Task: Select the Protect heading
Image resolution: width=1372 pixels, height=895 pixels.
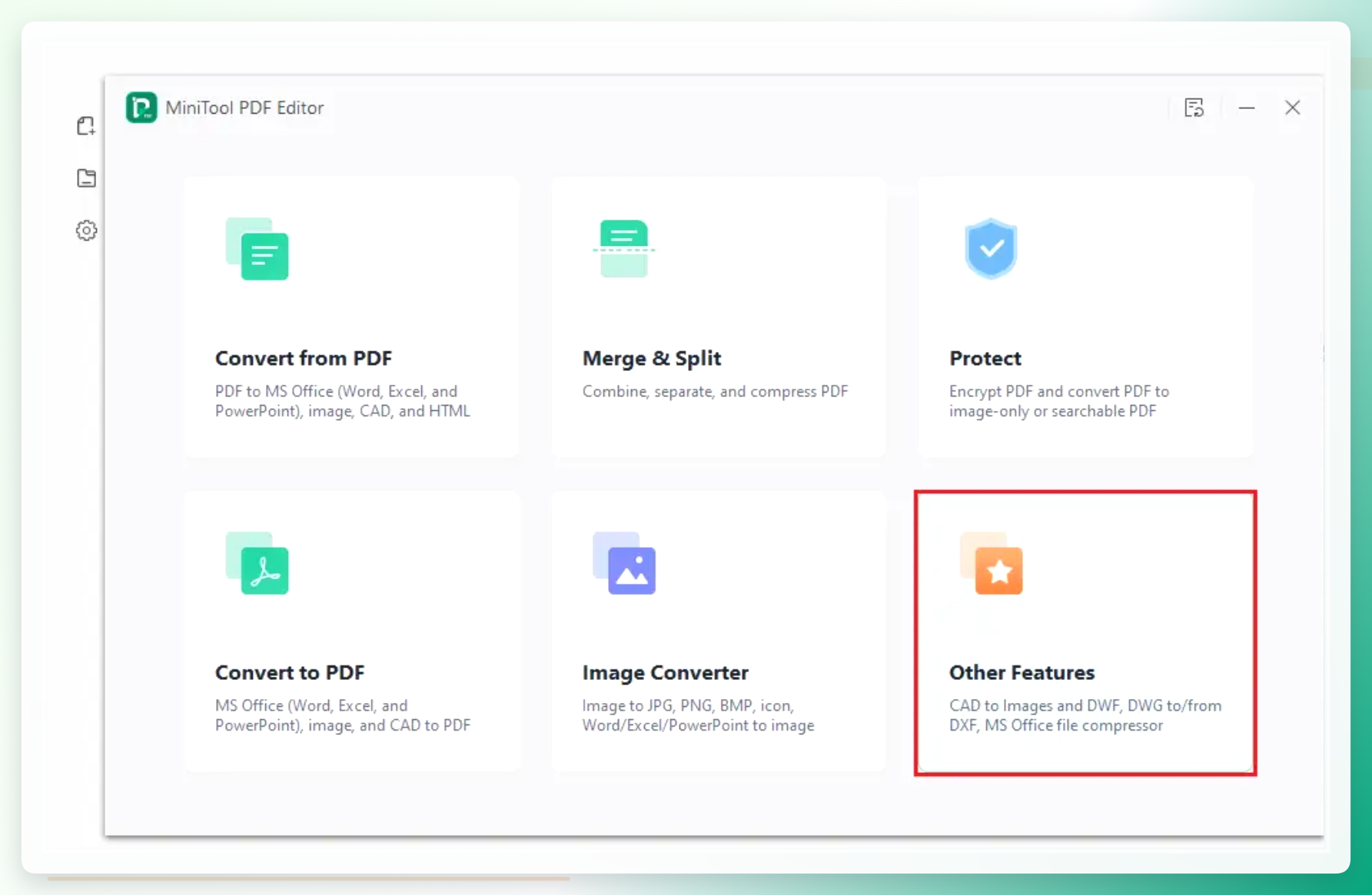Action: pos(985,359)
